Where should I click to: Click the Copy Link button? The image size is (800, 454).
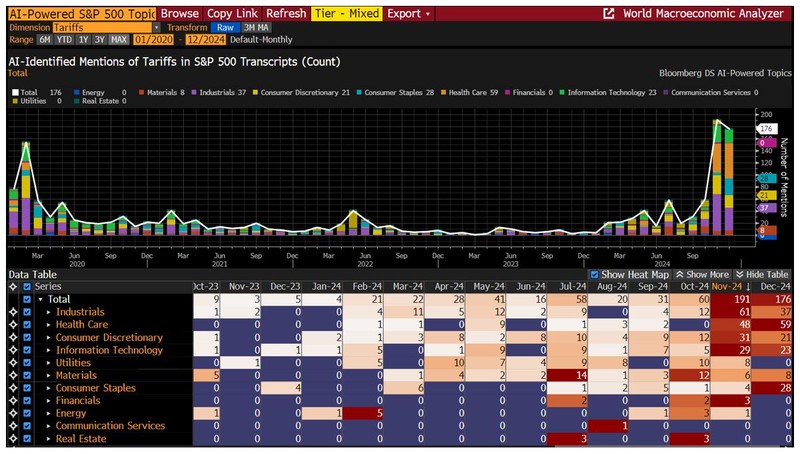234,14
